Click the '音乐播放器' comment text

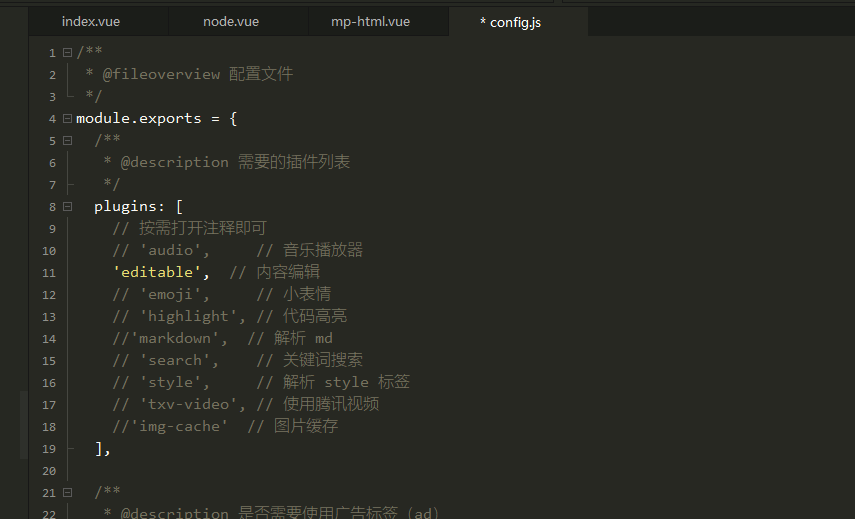click(323, 250)
